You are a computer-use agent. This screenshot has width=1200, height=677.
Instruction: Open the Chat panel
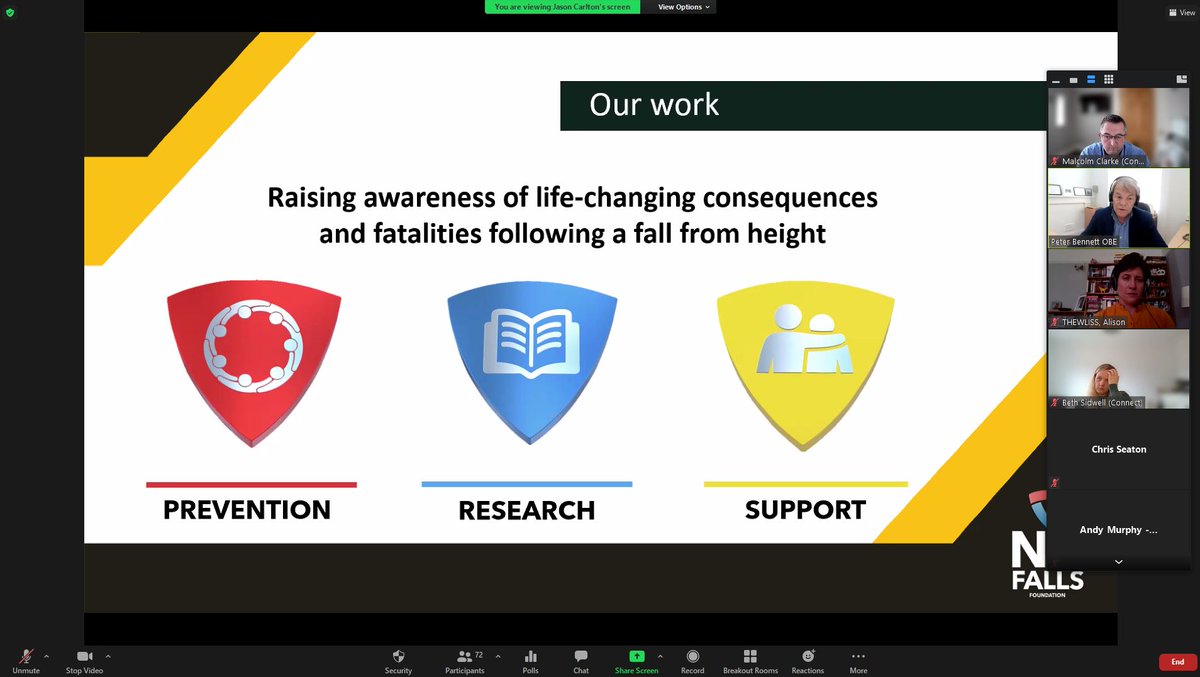click(581, 661)
